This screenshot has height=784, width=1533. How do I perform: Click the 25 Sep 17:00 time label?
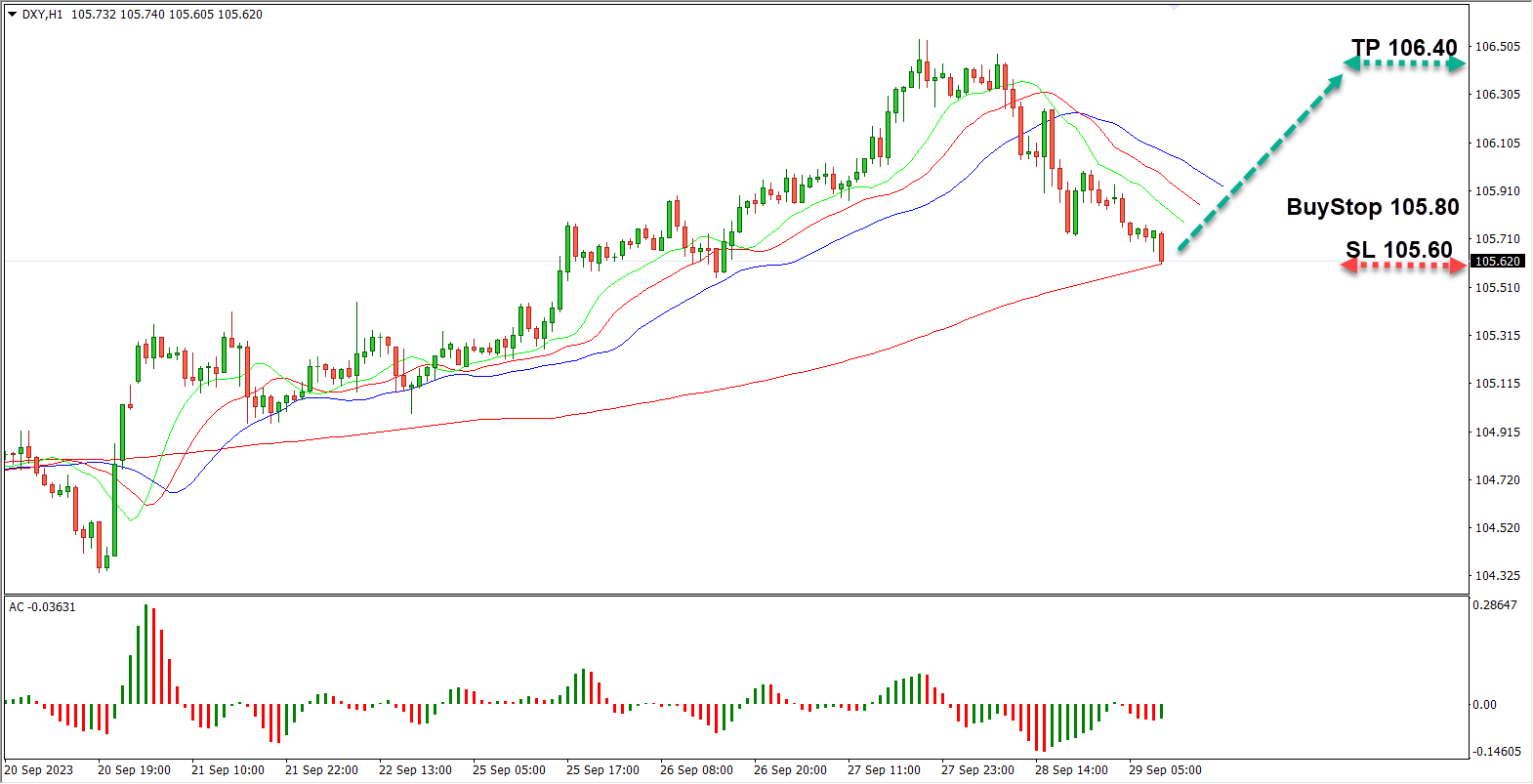coord(602,770)
